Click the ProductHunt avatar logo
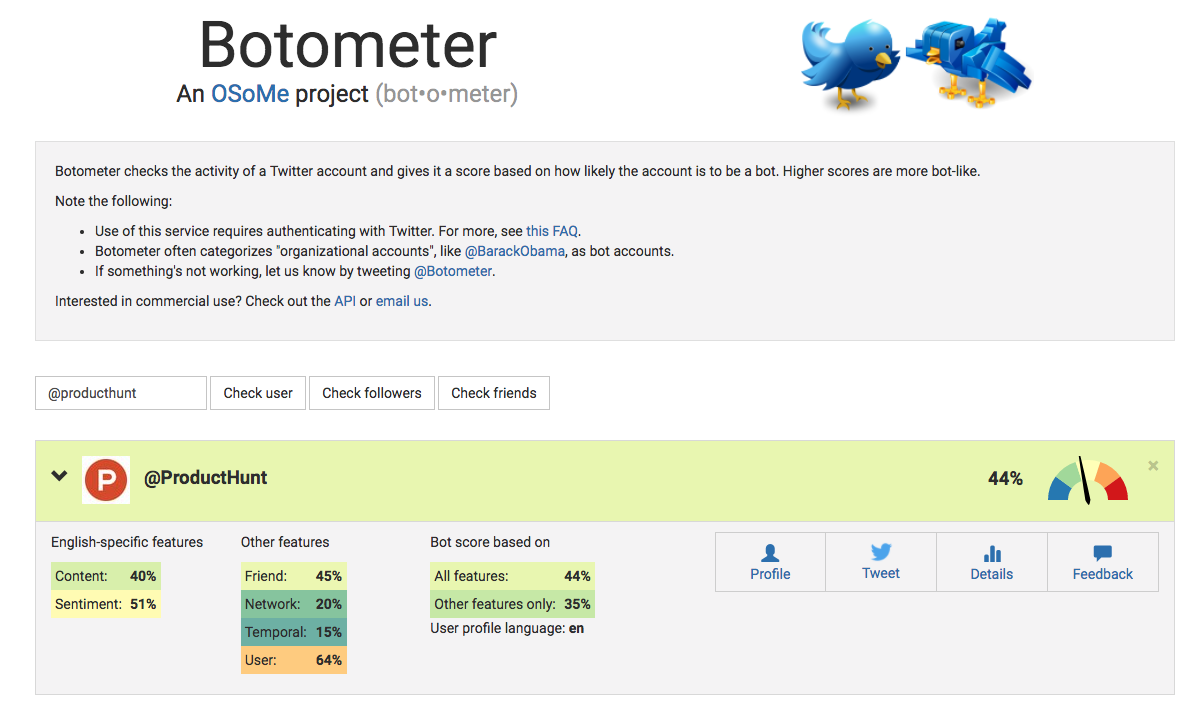 106,479
